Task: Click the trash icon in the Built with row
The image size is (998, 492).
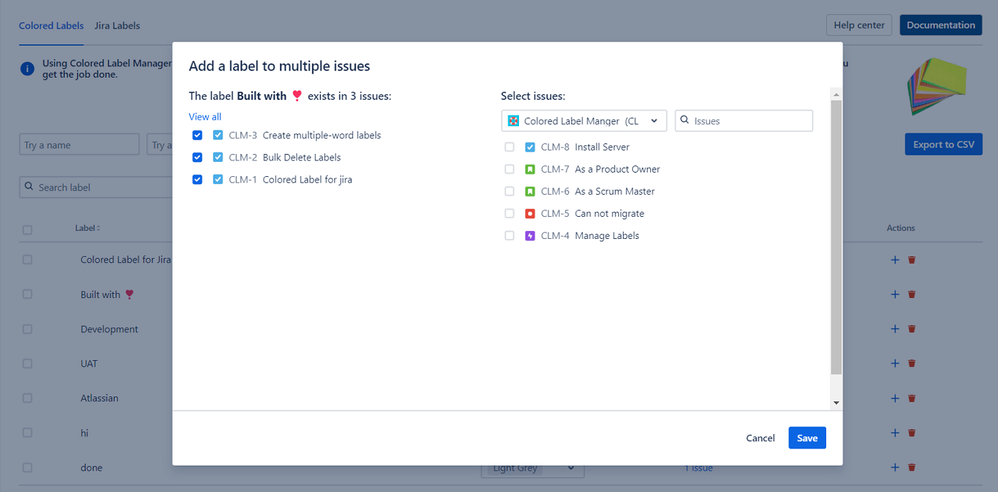Action: (x=911, y=294)
